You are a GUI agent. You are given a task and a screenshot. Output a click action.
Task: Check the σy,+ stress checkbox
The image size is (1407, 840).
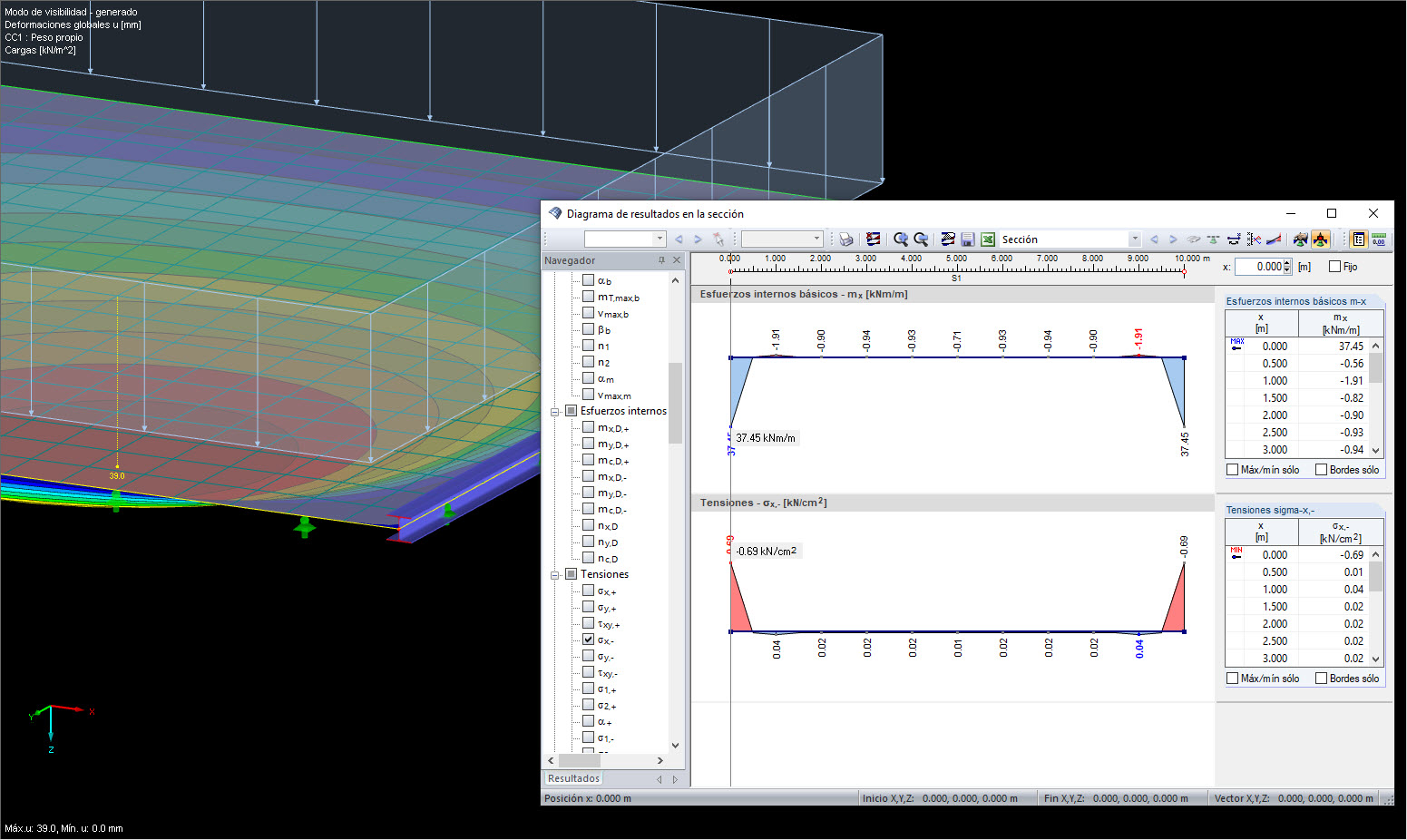[x=588, y=607]
